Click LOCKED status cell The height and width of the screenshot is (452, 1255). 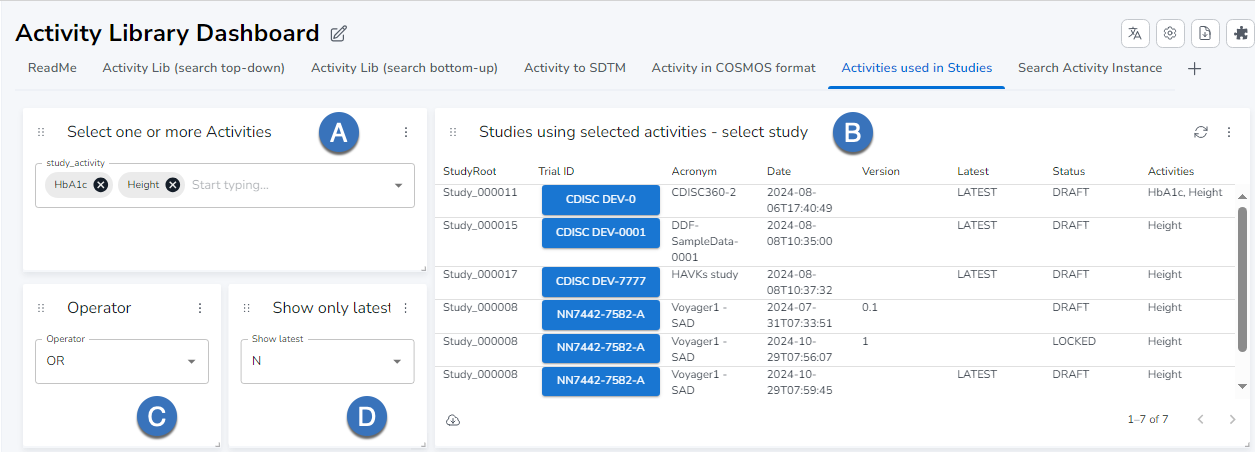coord(1074,341)
